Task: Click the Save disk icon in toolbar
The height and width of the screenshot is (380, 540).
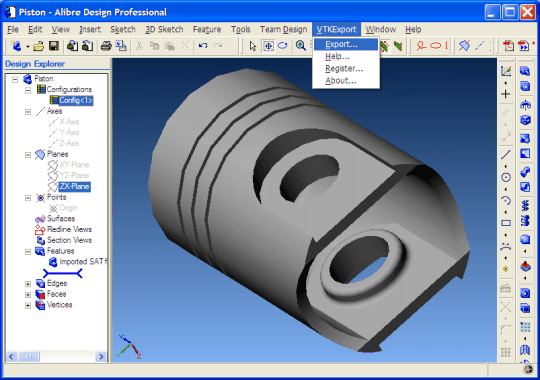Action: [x=54, y=46]
